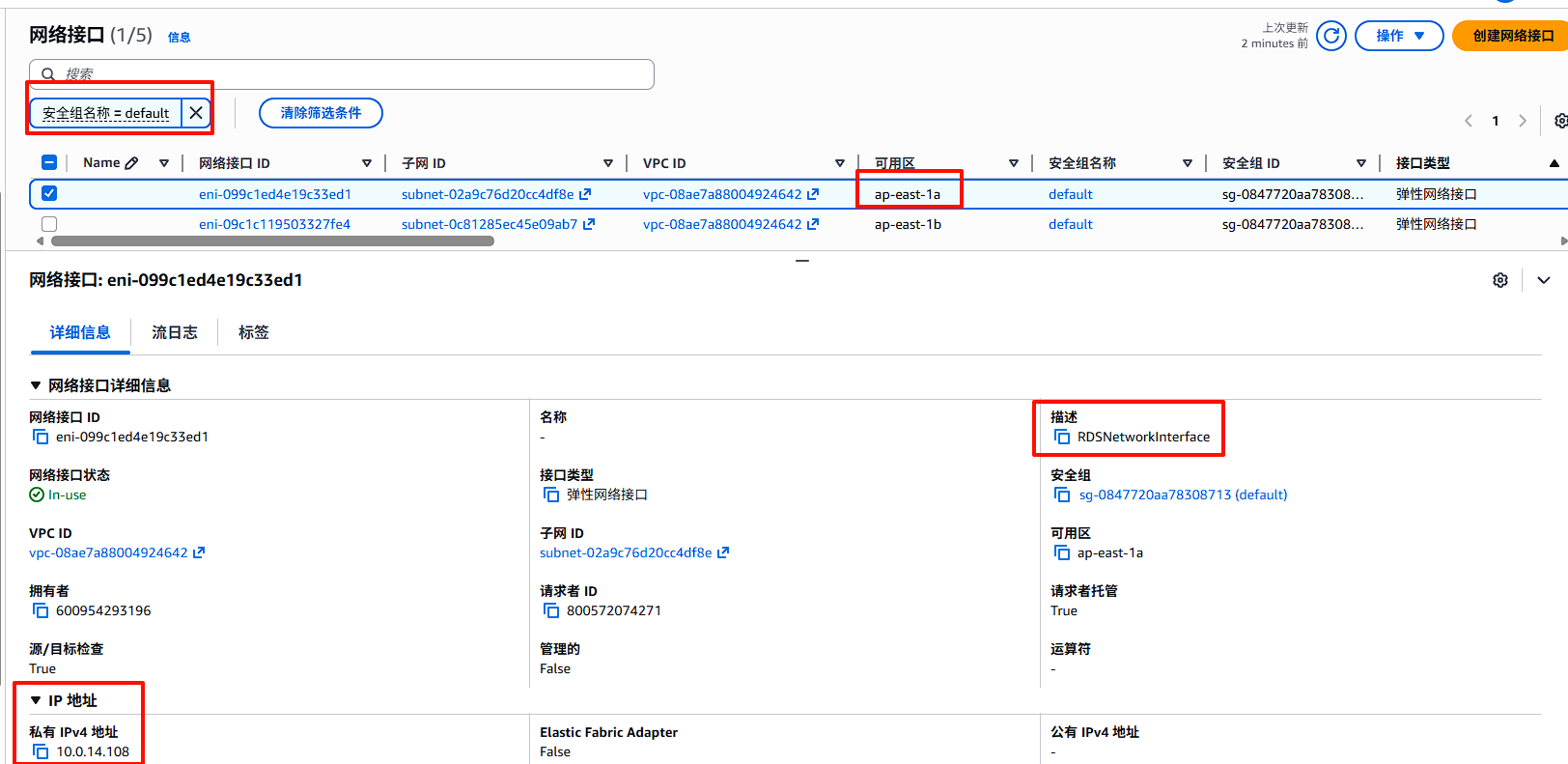1568x764 pixels.
Task: Collapse the IP 地址 section
Action: pos(36,700)
